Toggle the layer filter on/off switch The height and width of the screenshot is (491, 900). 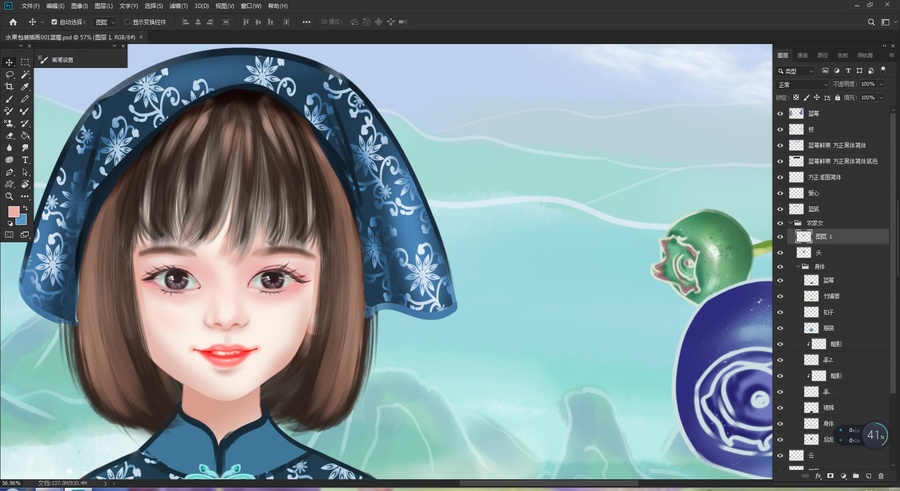pos(883,70)
